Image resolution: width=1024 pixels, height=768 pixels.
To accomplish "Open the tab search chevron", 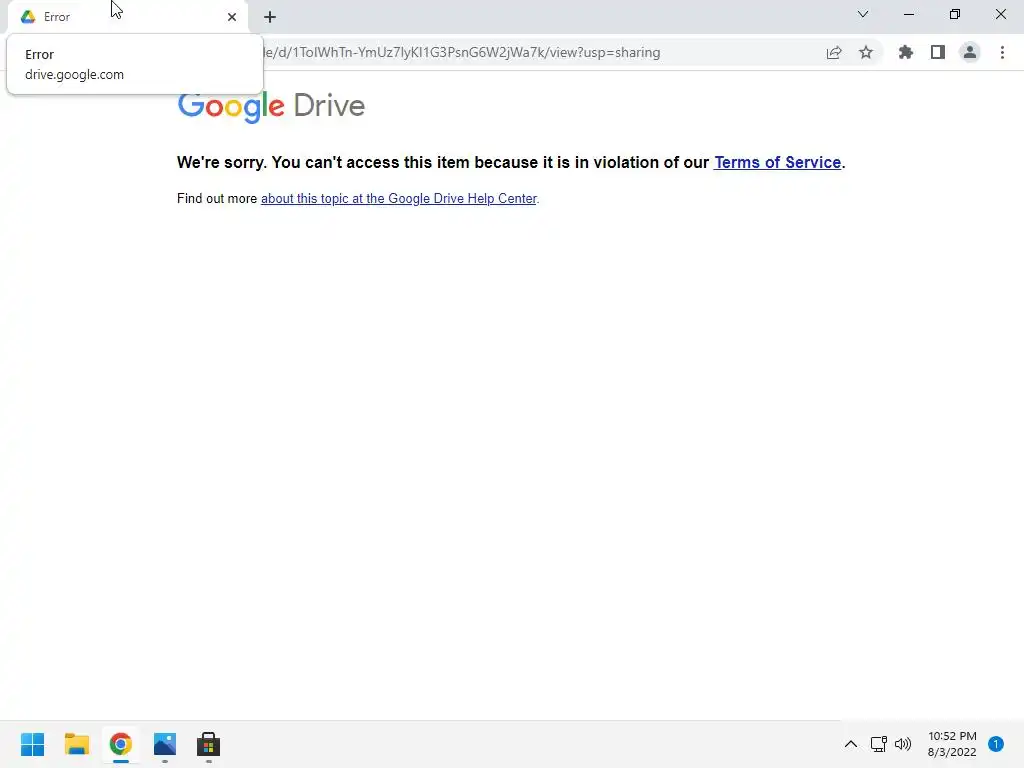I will (863, 14).
